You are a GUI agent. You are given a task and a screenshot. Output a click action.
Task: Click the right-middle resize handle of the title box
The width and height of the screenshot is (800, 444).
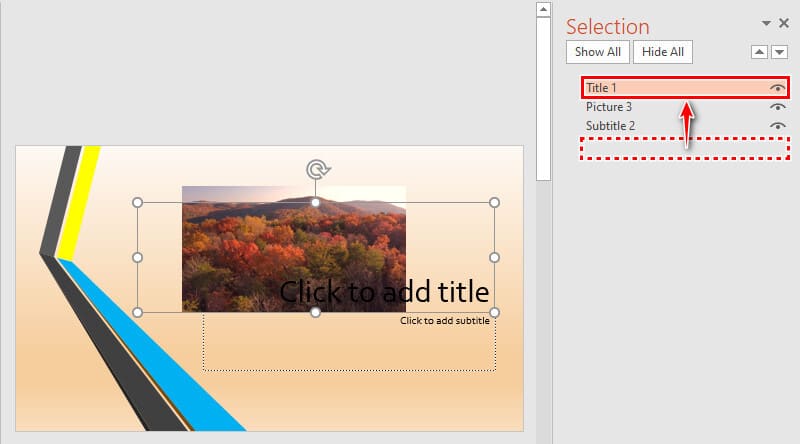pyautogui.click(x=494, y=258)
